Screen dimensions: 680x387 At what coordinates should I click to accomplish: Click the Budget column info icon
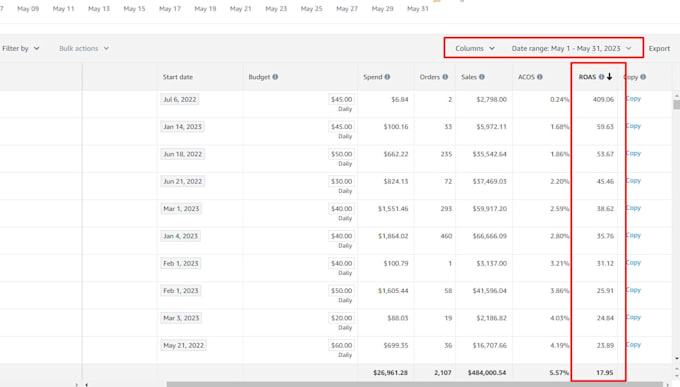pos(275,77)
